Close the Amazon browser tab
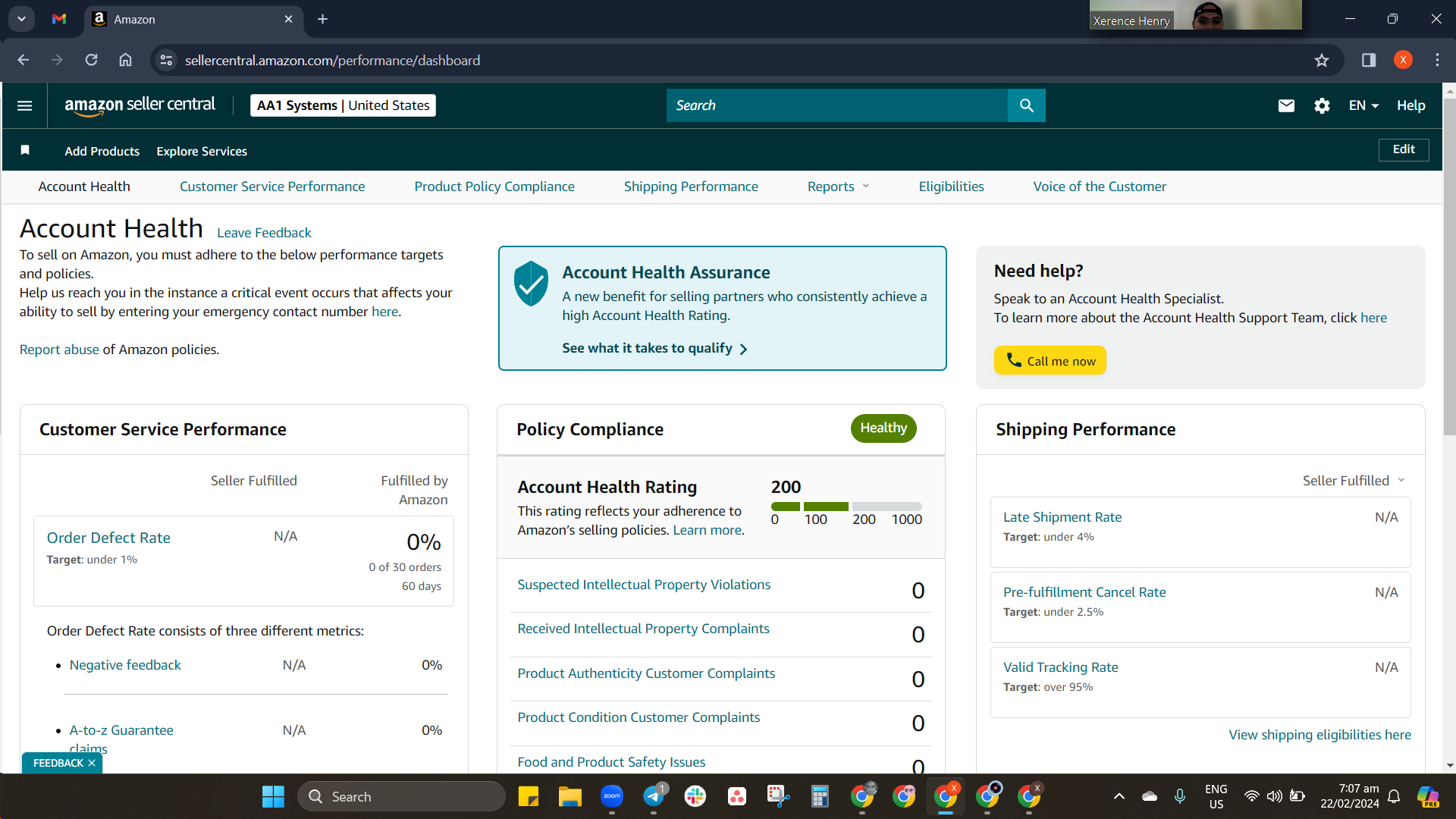 (x=288, y=19)
